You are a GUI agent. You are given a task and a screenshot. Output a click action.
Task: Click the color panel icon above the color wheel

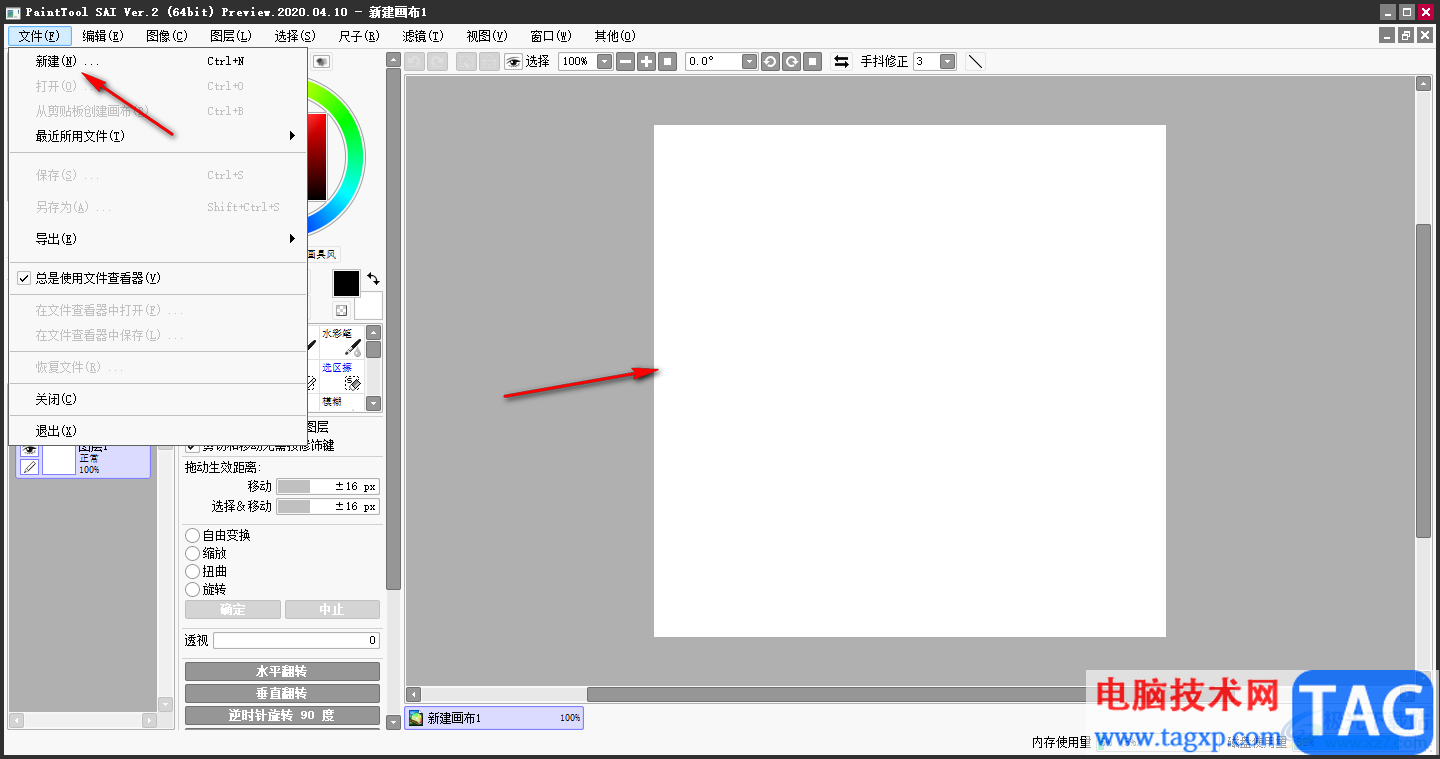tap(321, 61)
